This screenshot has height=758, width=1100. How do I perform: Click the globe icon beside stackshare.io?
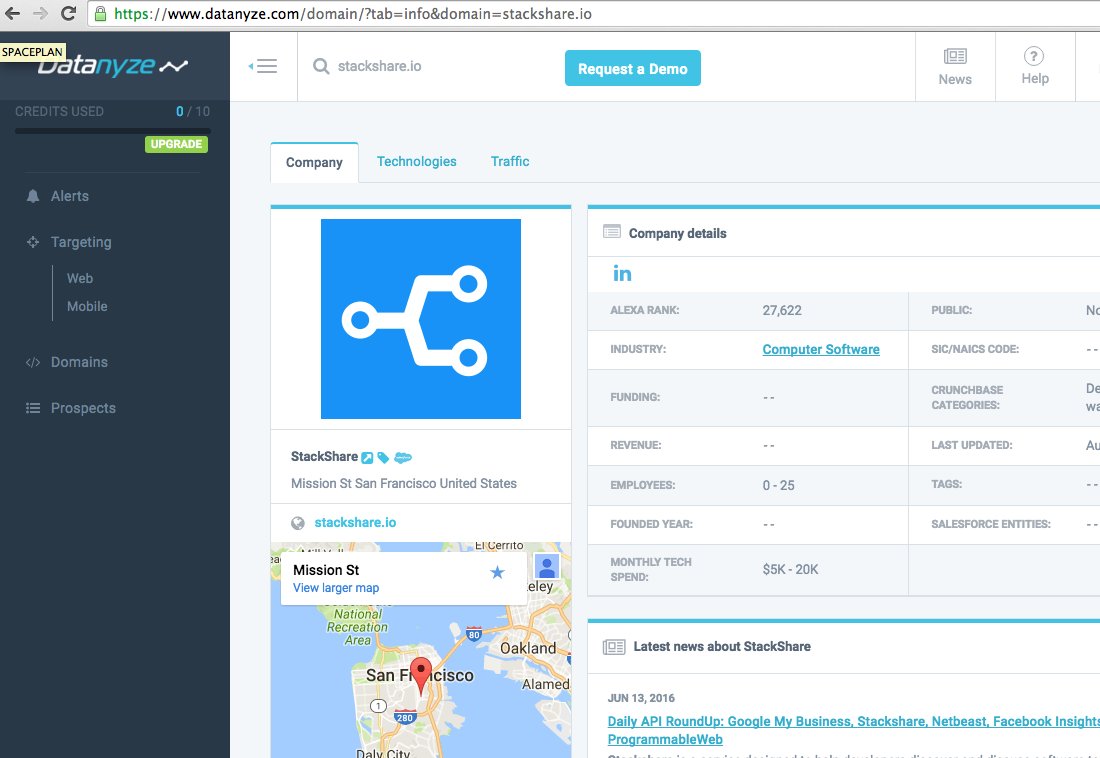click(x=297, y=523)
